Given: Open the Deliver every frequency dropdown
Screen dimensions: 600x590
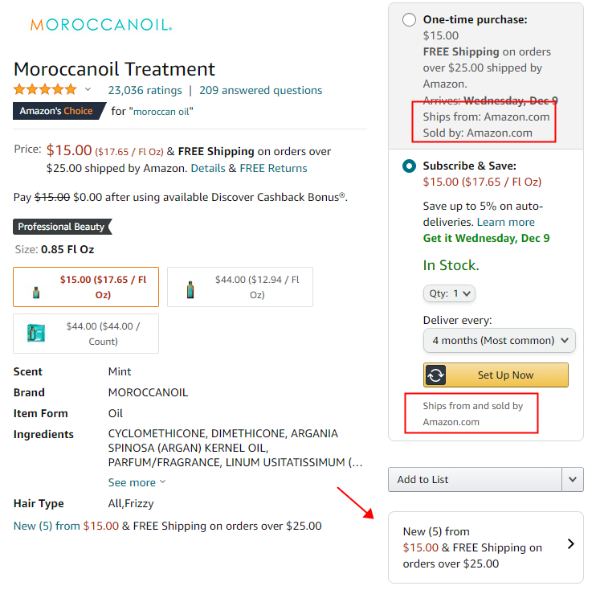Looking at the screenshot, I should click(x=499, y=341).
